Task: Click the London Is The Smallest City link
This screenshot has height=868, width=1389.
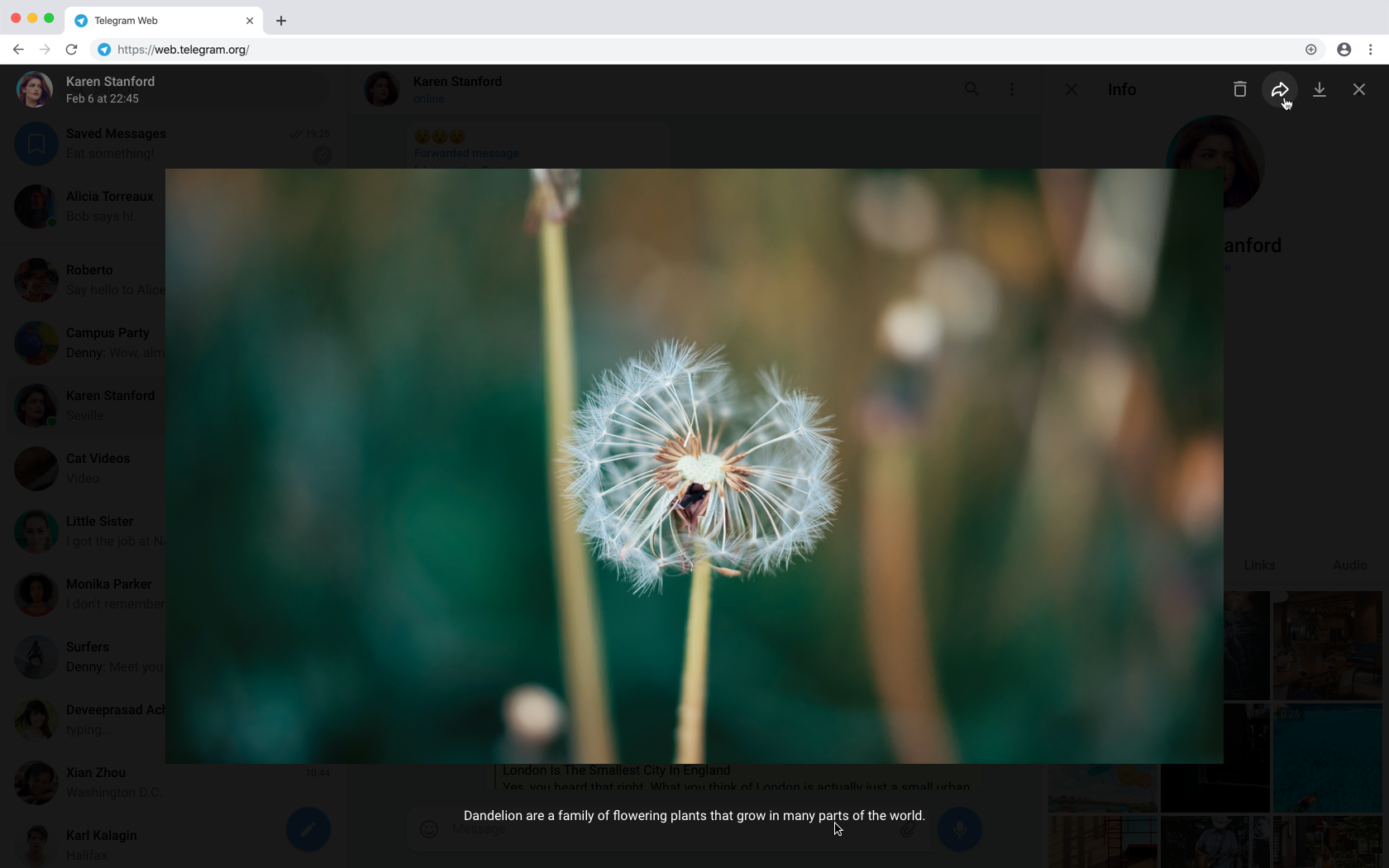Action: tap(616, 770)
